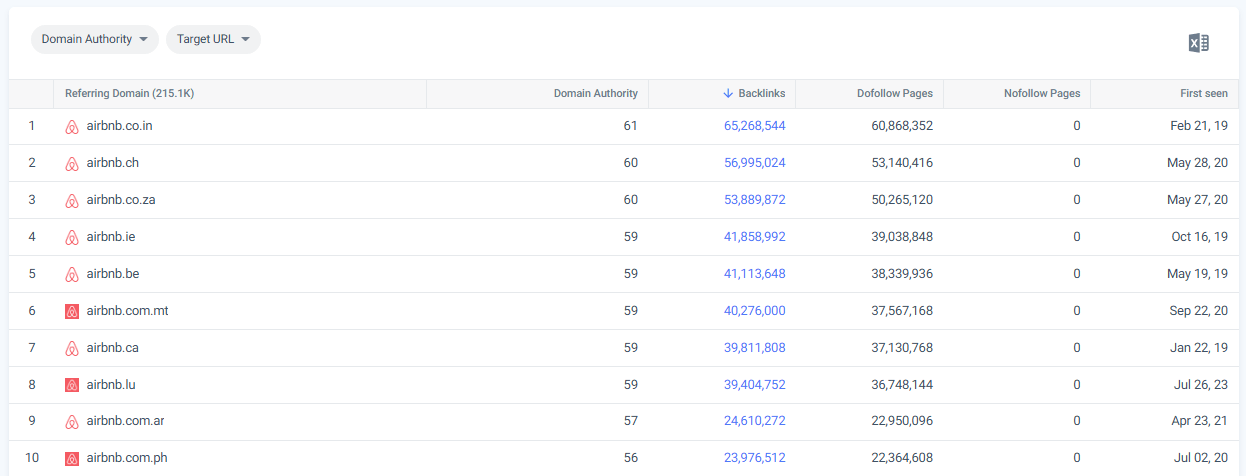The height and width of the screenshot is (476, 1246).
Task: Click dofollow pages value 22,950,096
Action: pyautogui.click(x=902, y=421)
